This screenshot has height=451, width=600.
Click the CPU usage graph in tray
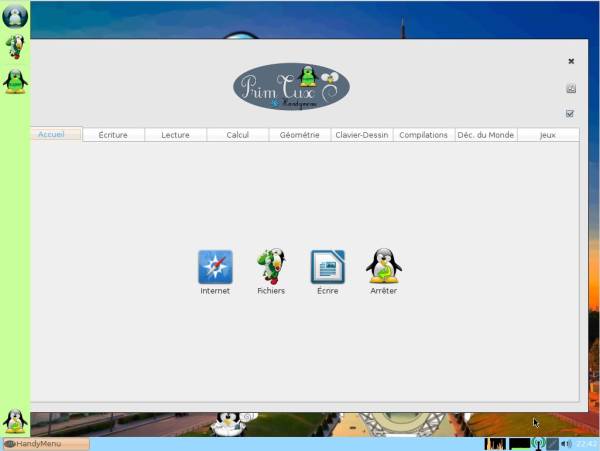tap(495, 444)
